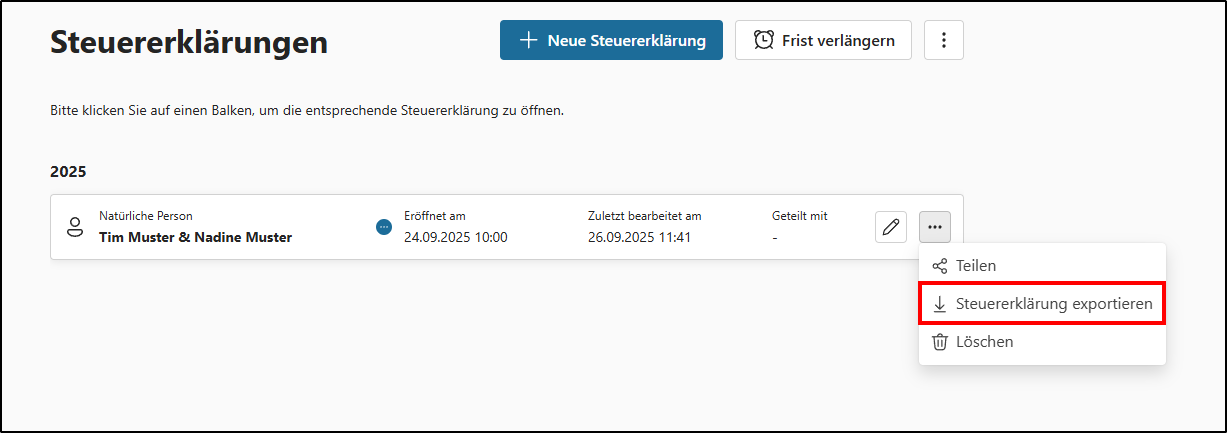The width and height of the screenshot is (1227, 433).
Task: Click the blue status indicator icon
Action: (384, 227)
